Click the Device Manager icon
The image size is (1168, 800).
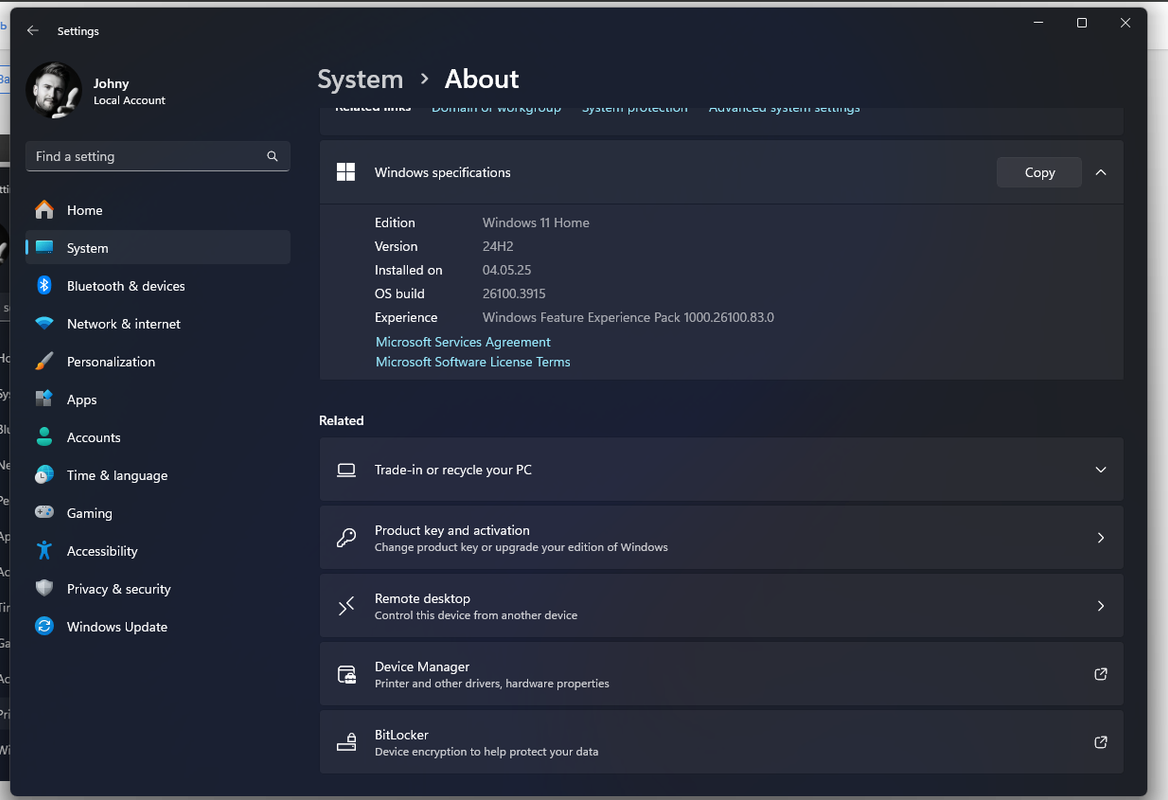(346, 674)
